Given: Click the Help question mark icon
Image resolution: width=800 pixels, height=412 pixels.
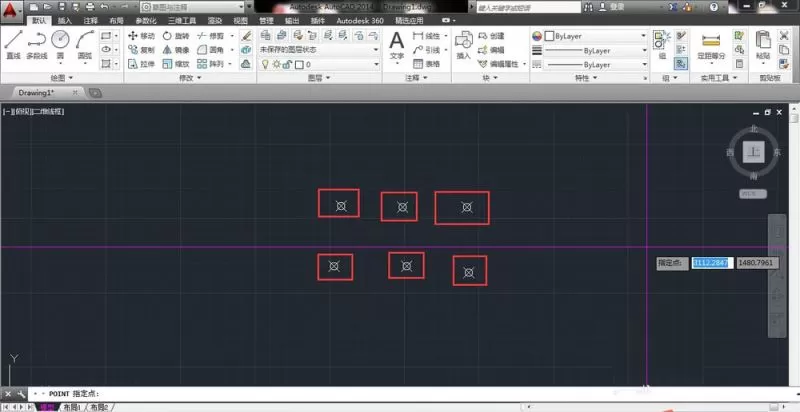Looking at the screenshot, I should pyautogui.click(x=714, y=7).
